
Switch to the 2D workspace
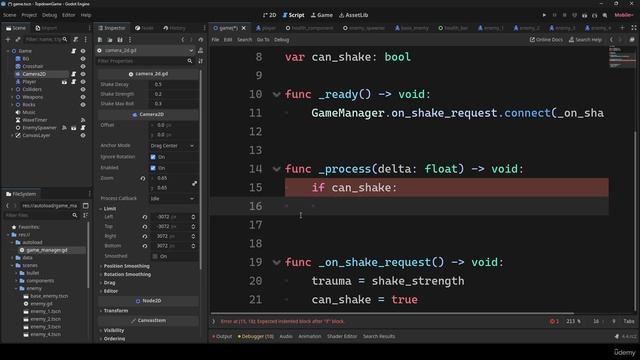point(269,15)
